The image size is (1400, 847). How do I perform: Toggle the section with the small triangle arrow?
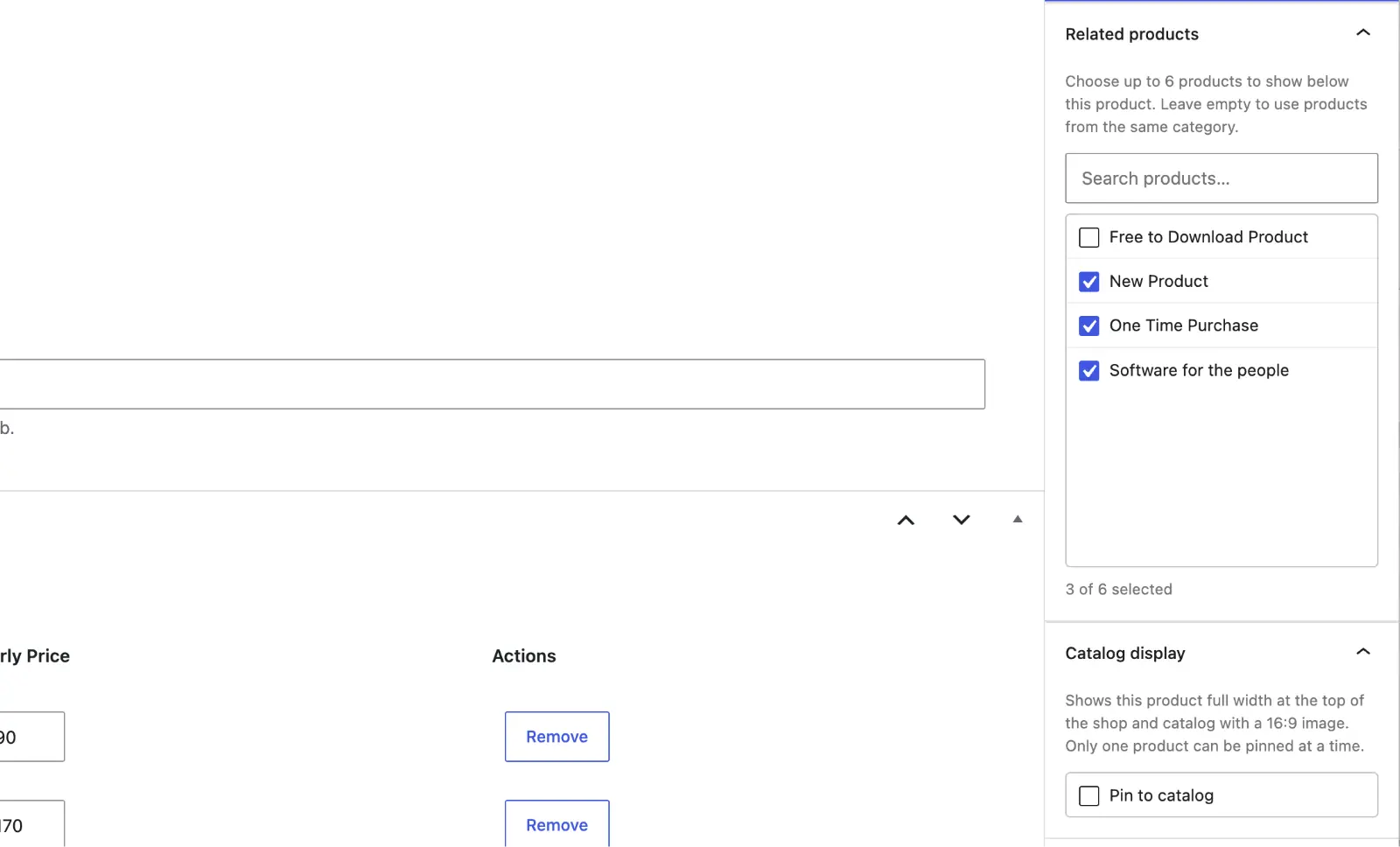coord(1017,519)
